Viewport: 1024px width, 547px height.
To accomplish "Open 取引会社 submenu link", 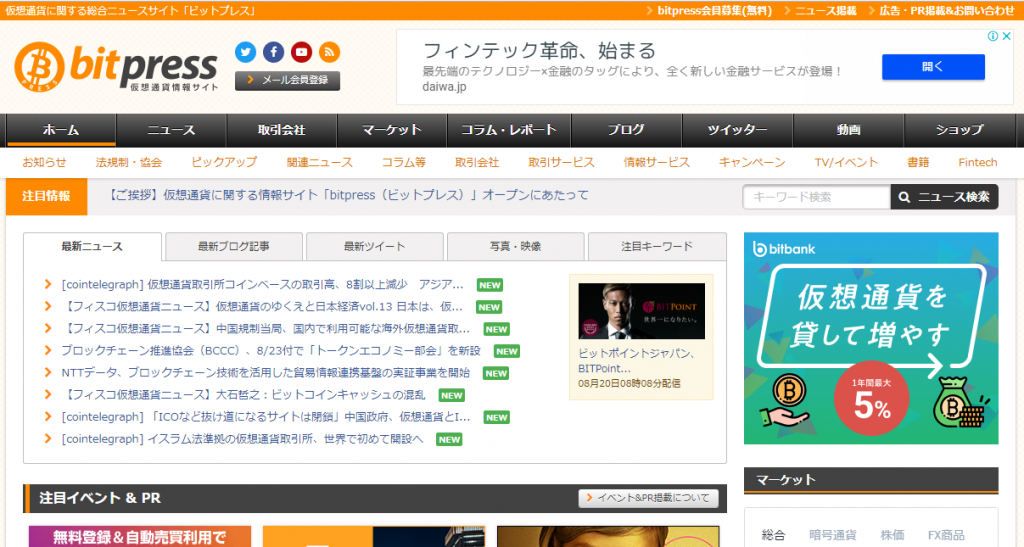I will 477,163.
